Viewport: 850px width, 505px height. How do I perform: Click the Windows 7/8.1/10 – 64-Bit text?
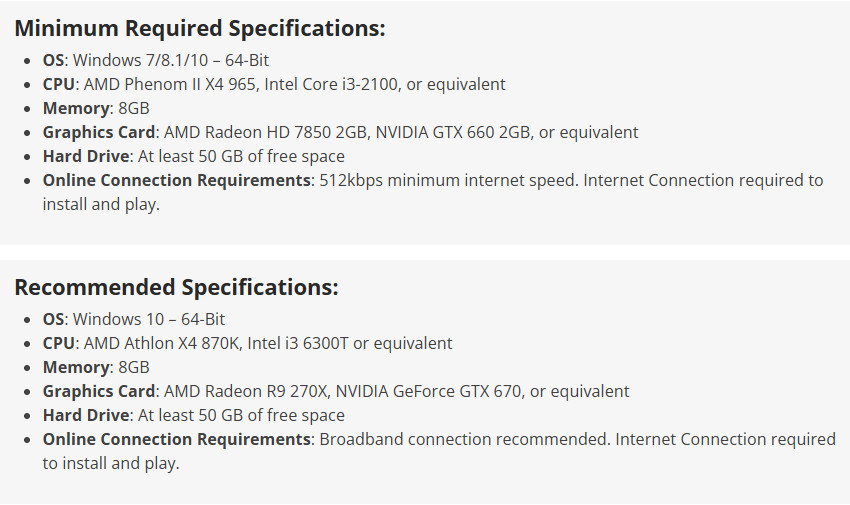171,60
